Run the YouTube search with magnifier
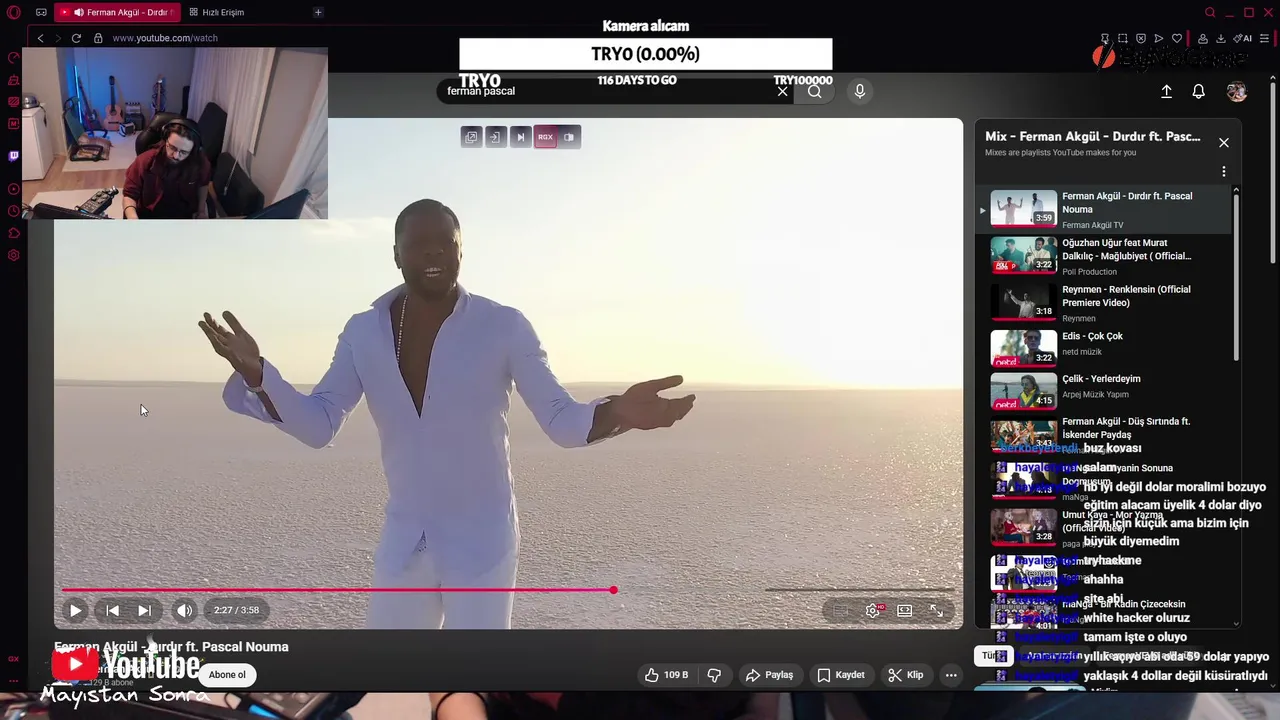 pos(815,91)
